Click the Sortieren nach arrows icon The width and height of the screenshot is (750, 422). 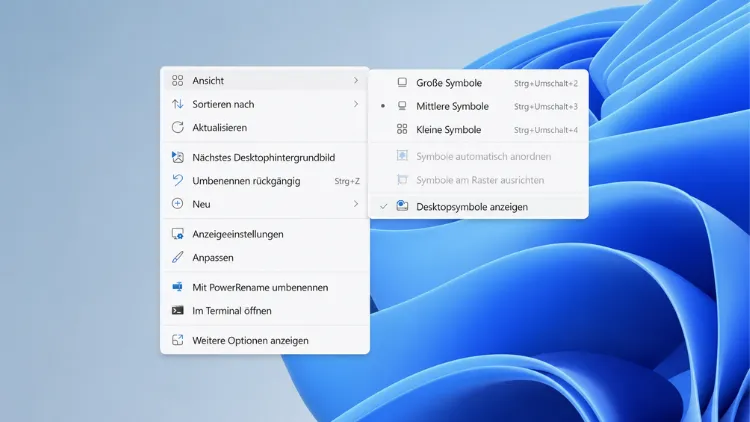click(177, 104)
